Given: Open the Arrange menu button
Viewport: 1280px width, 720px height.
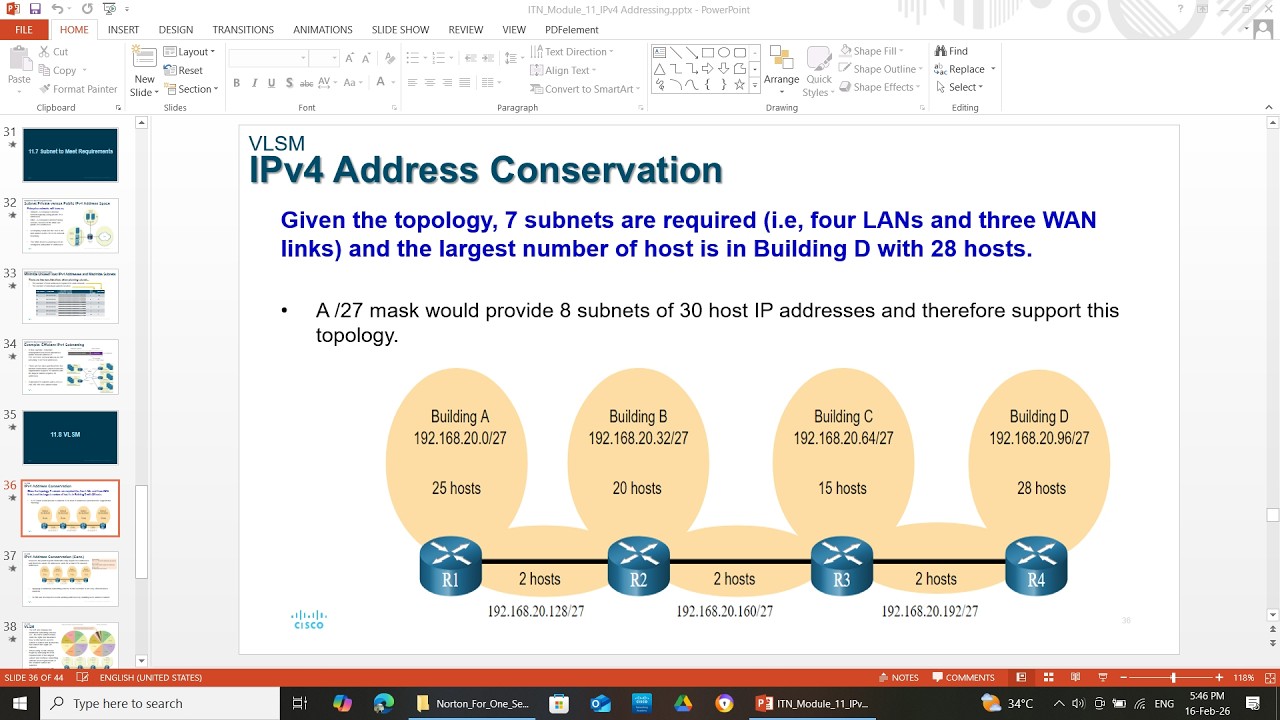Looking at the screenshot, I should (782, 71).
